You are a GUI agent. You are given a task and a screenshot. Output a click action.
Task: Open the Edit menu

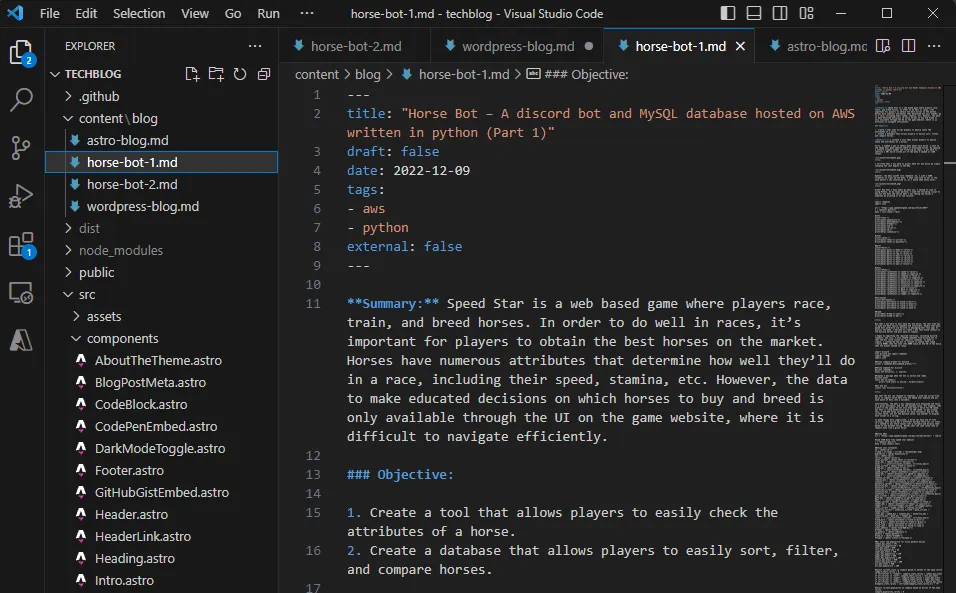point(86,13)
